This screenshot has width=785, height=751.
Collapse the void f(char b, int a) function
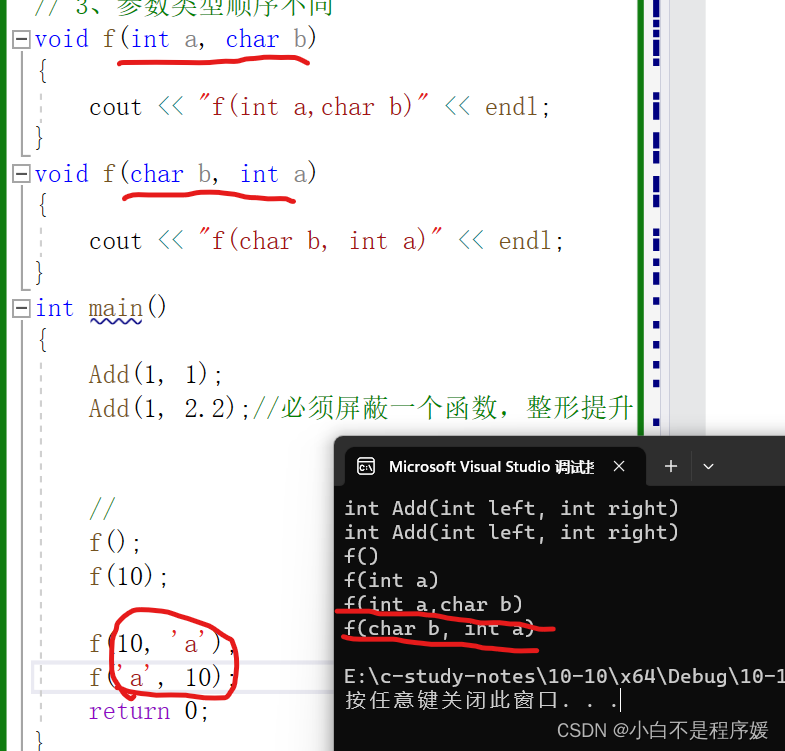click(21, 174)
